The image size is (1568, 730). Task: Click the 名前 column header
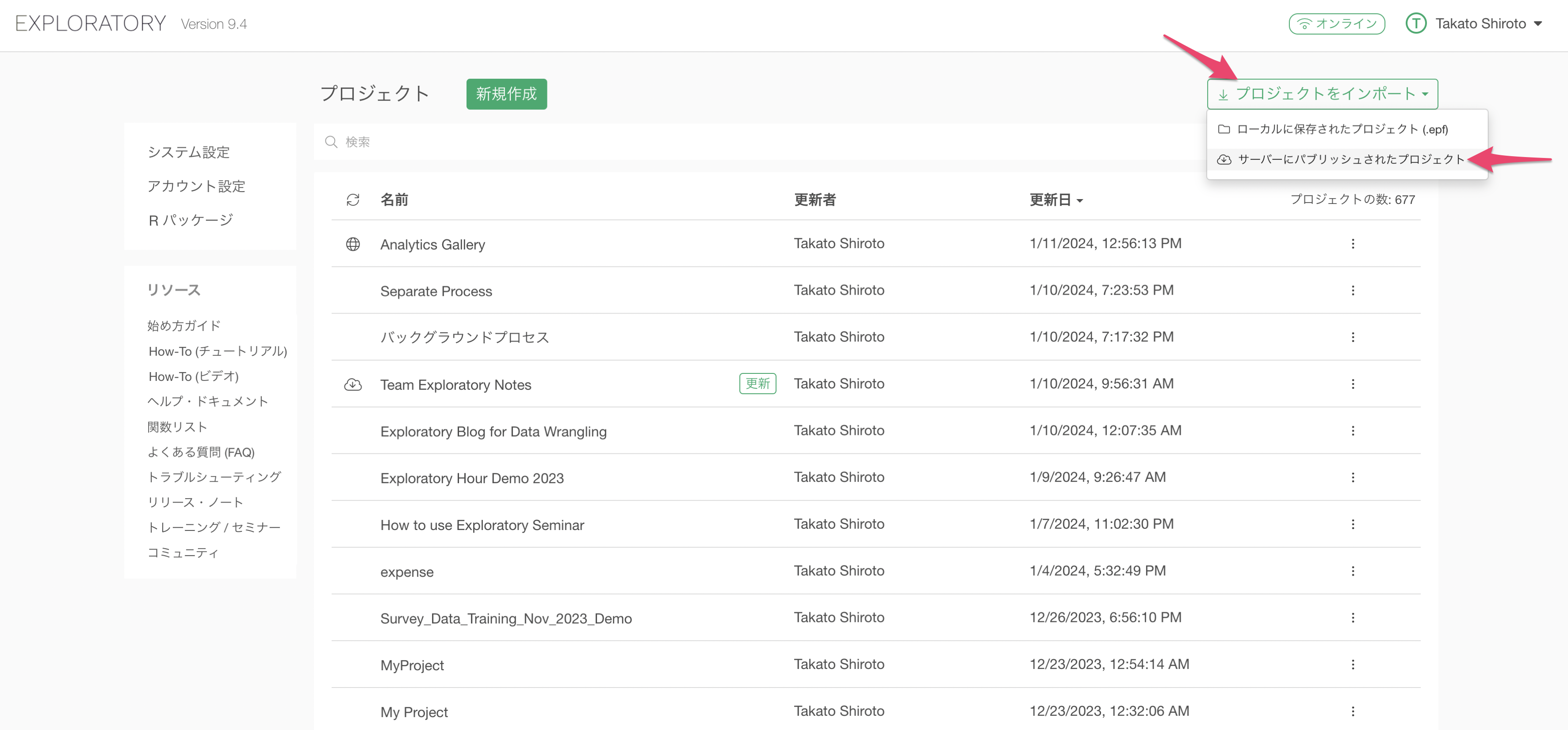[x=394, y=200]
